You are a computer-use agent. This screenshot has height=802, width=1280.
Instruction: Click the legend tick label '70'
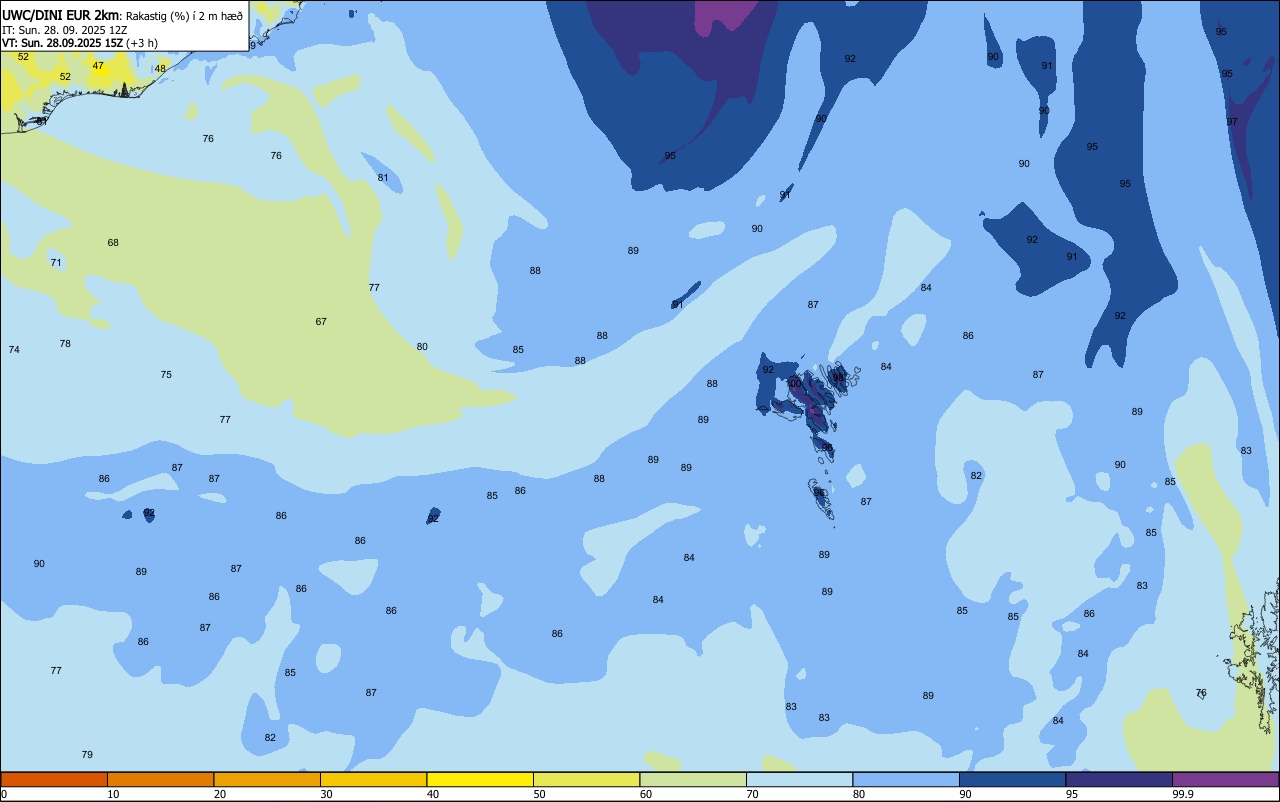coord(752,794)
